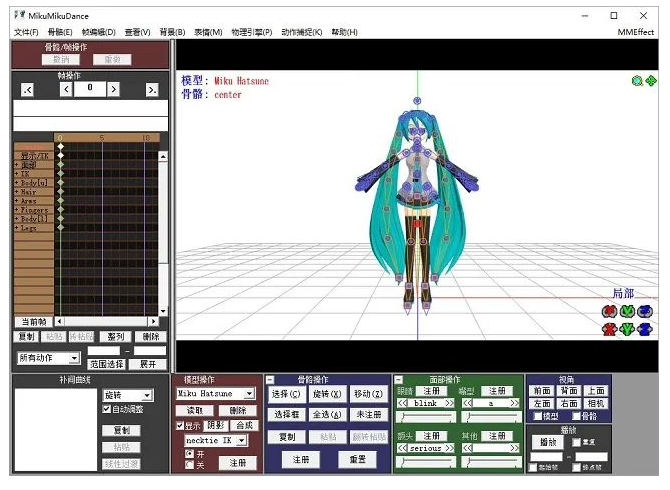Click the 前面 front view button
Viewport: 670px width, 490px height.
[542, 391]
